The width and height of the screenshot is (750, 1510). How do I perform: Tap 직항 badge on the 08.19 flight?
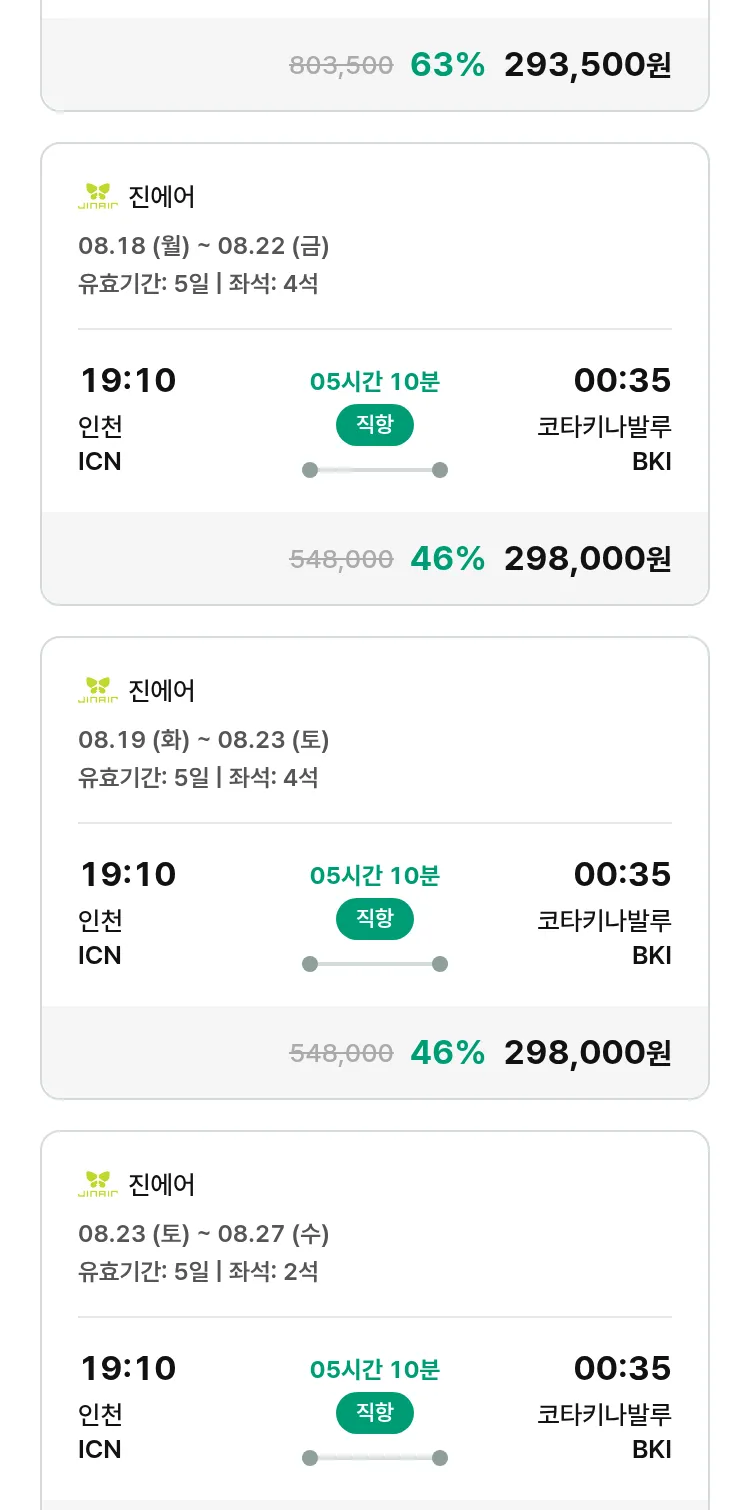coord(375,919)
